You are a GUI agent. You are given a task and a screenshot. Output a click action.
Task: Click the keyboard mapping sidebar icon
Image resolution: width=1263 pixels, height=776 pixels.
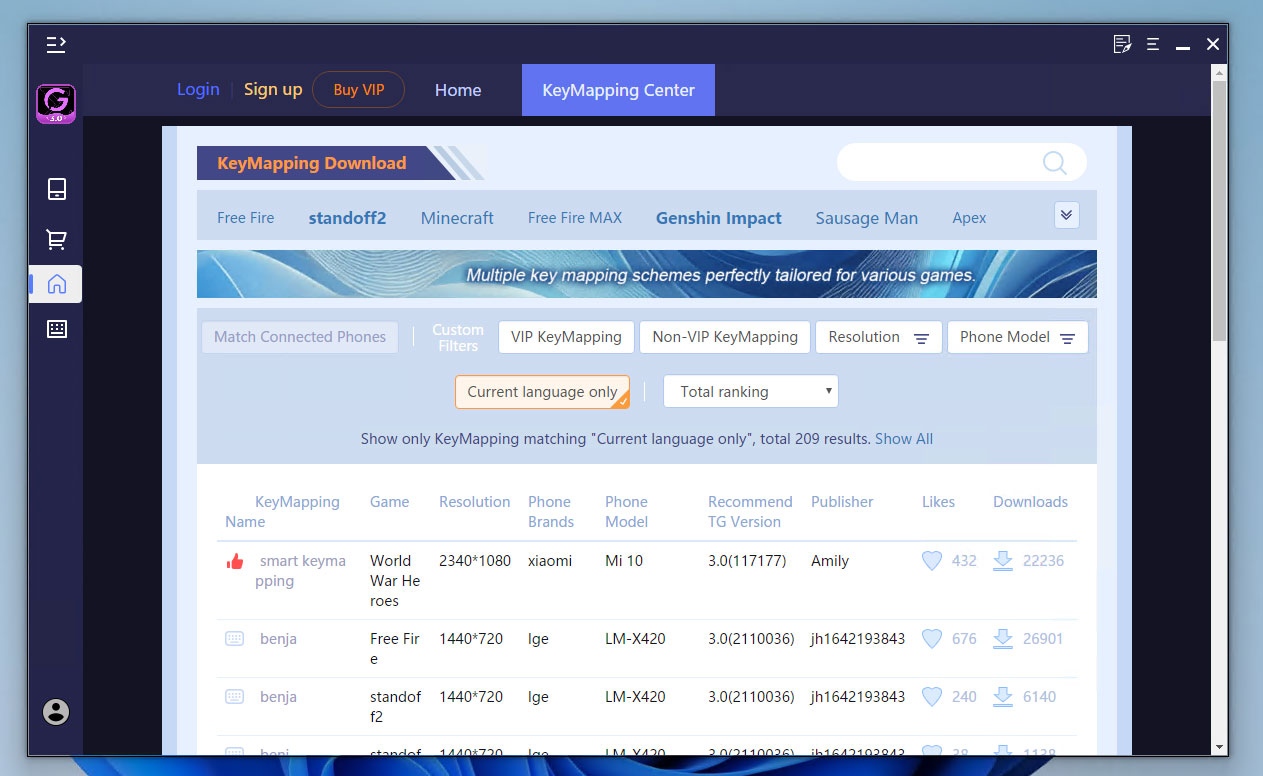pos(57,329)
